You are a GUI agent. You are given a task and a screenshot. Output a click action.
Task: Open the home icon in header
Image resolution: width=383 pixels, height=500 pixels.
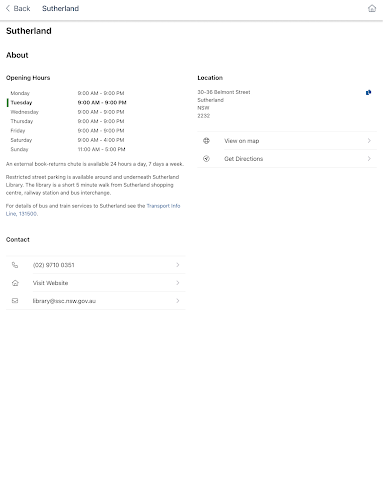click(x=372, y=8)
